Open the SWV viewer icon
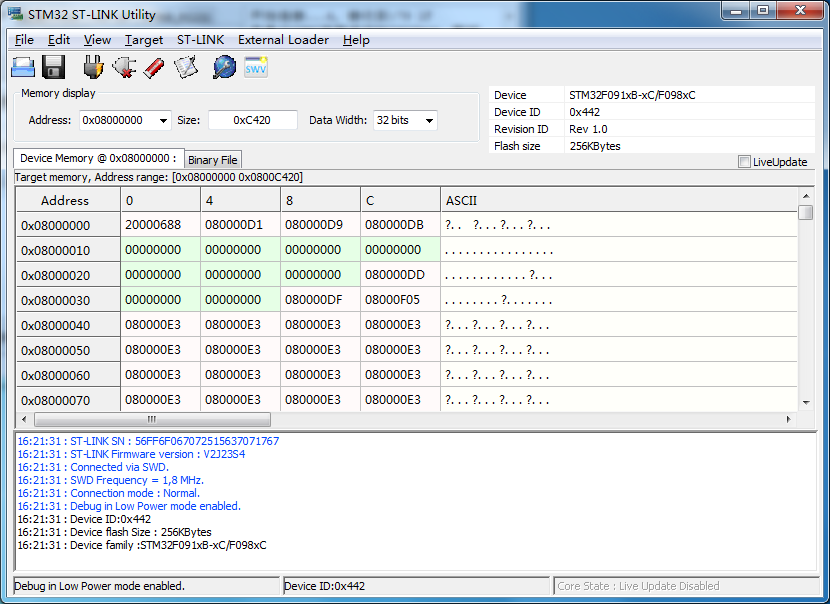 256,68
